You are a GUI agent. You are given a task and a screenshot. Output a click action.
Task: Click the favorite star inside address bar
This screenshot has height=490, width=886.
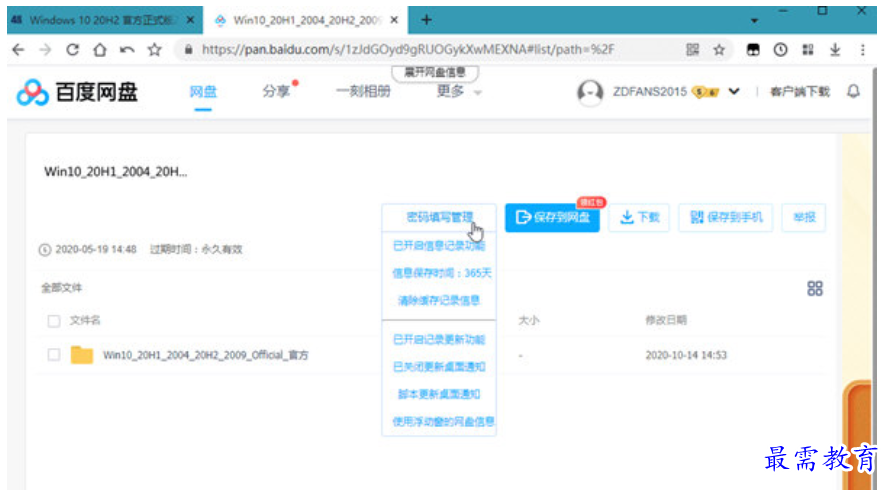[719, 50]
